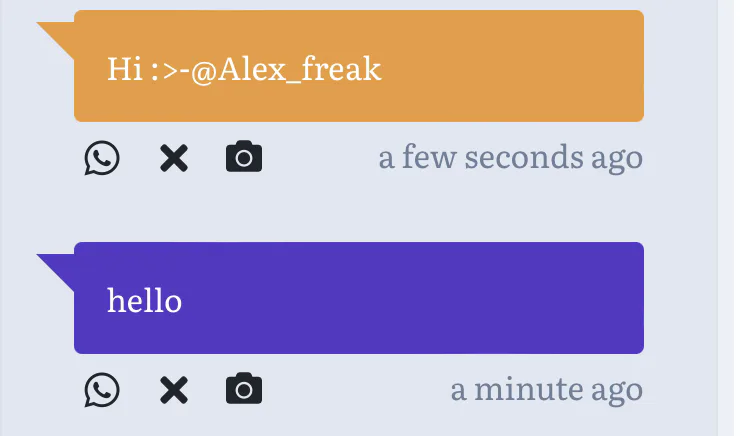This screenshot has width=750, height=436.
Task: Click the "a minute ago" timestamp
Action: [x=546, y=389]
